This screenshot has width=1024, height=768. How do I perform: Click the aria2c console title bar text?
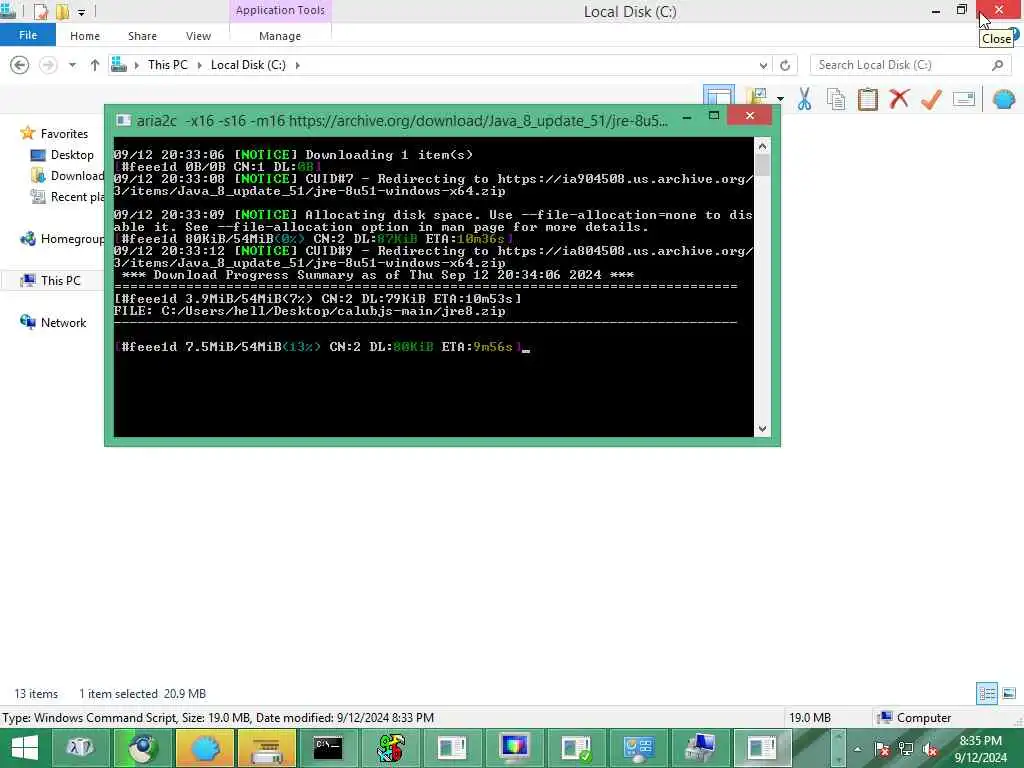[x=402, y=121]
